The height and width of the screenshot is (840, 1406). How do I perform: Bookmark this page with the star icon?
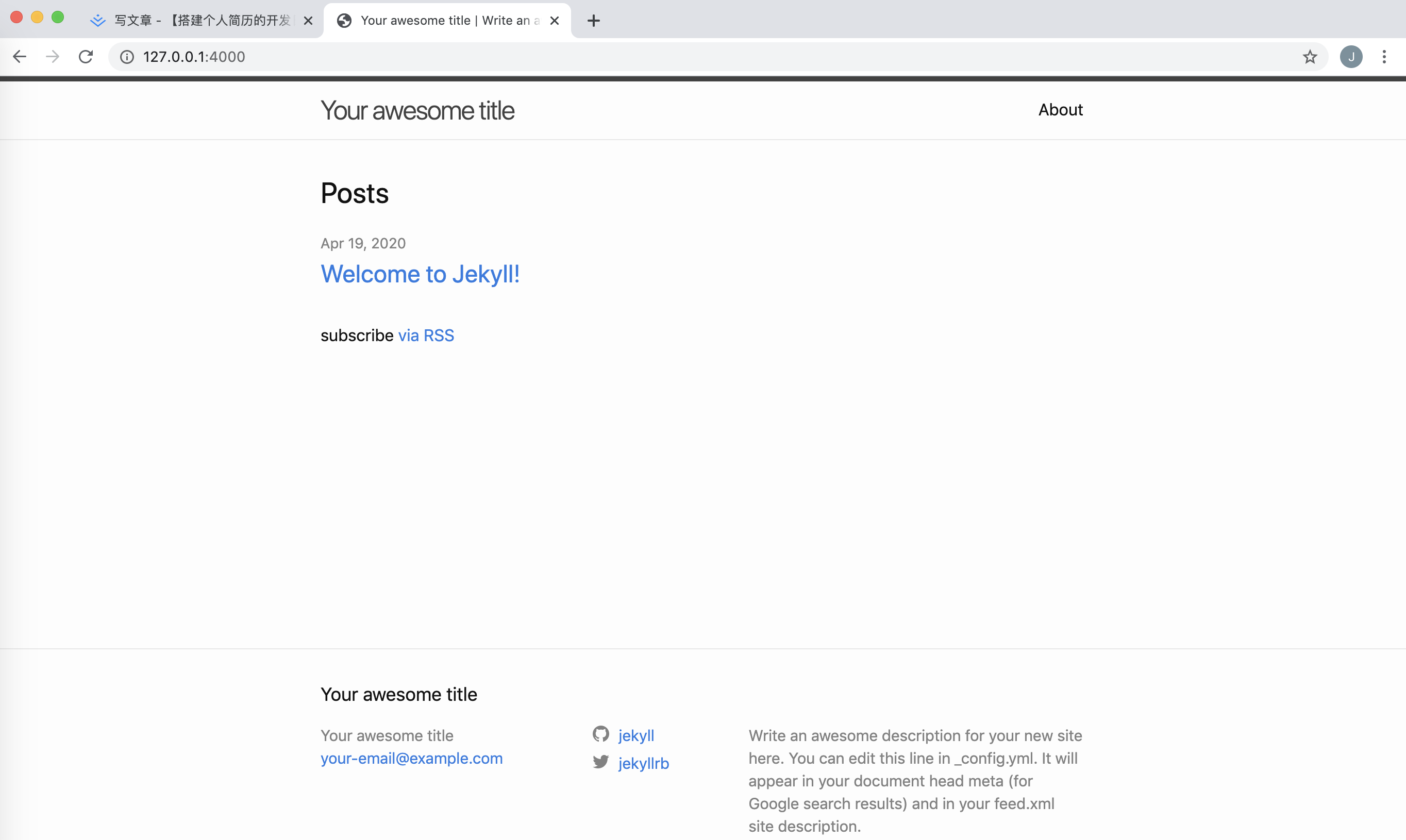click(1309, 57)
